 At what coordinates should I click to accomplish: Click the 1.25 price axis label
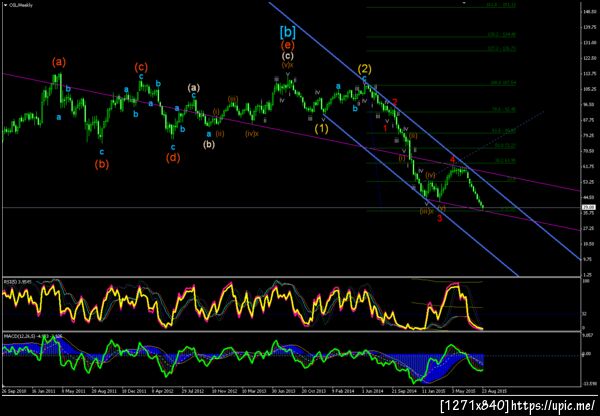click(589, 275)
